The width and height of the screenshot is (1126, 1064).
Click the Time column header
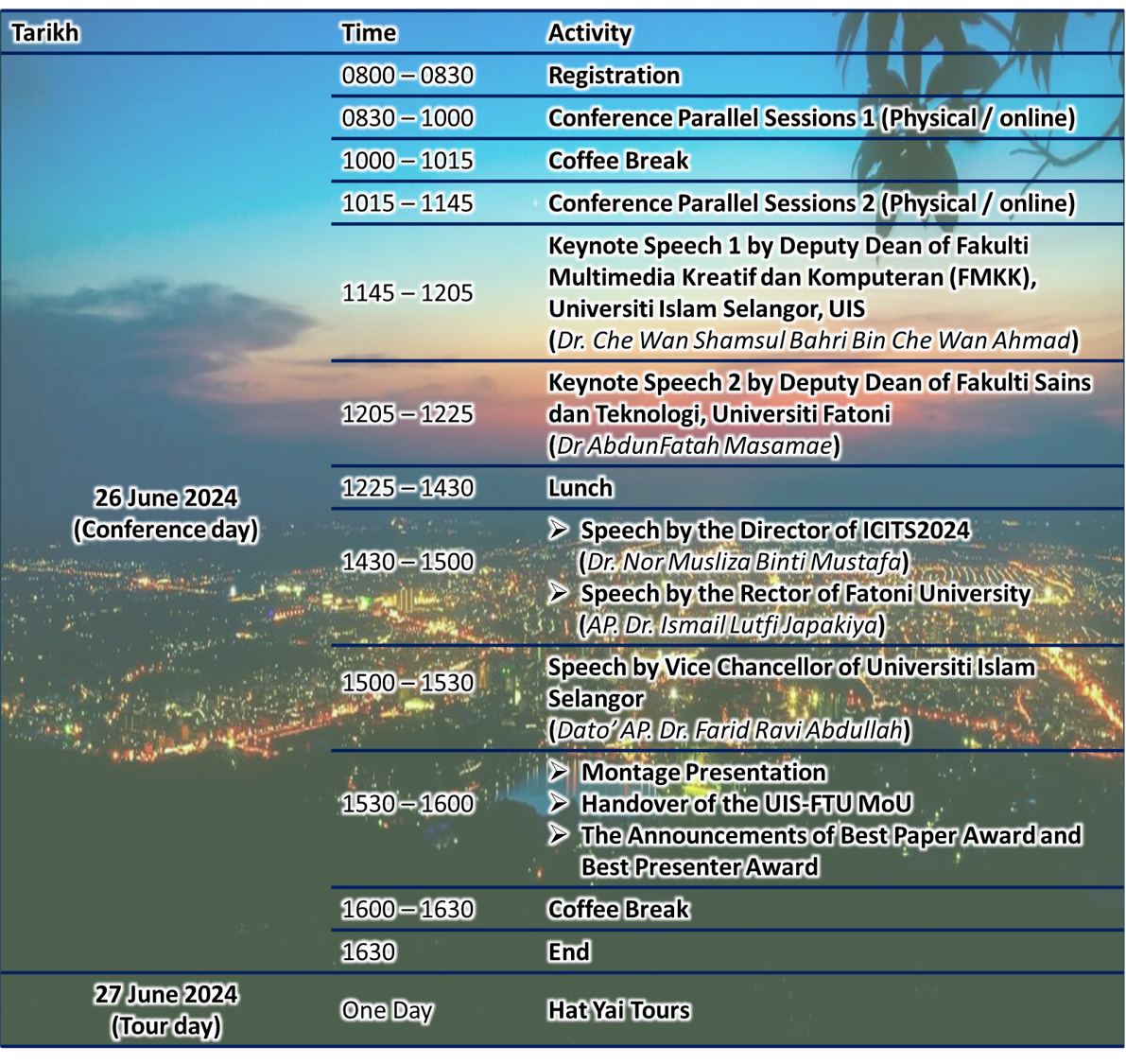[368, 33]
